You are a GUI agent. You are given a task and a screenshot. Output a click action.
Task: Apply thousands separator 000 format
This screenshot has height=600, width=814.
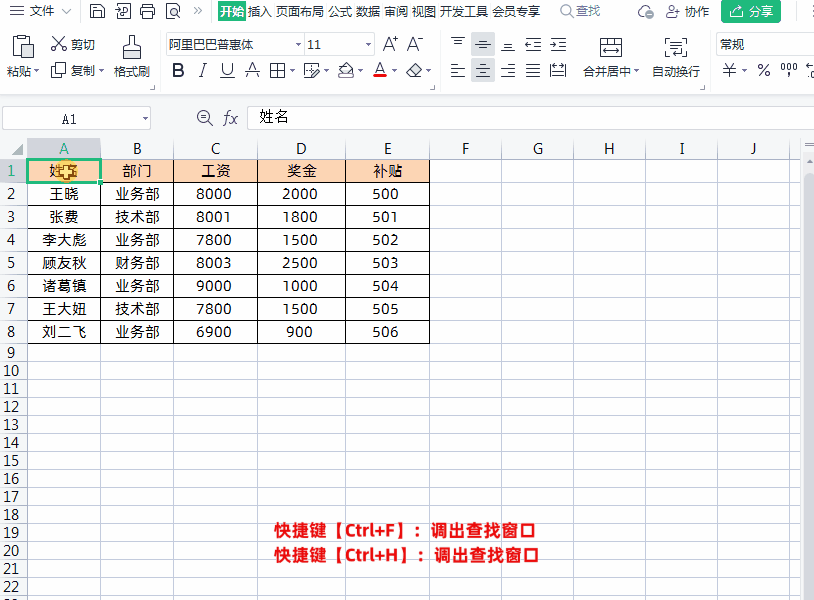[789, 70]
